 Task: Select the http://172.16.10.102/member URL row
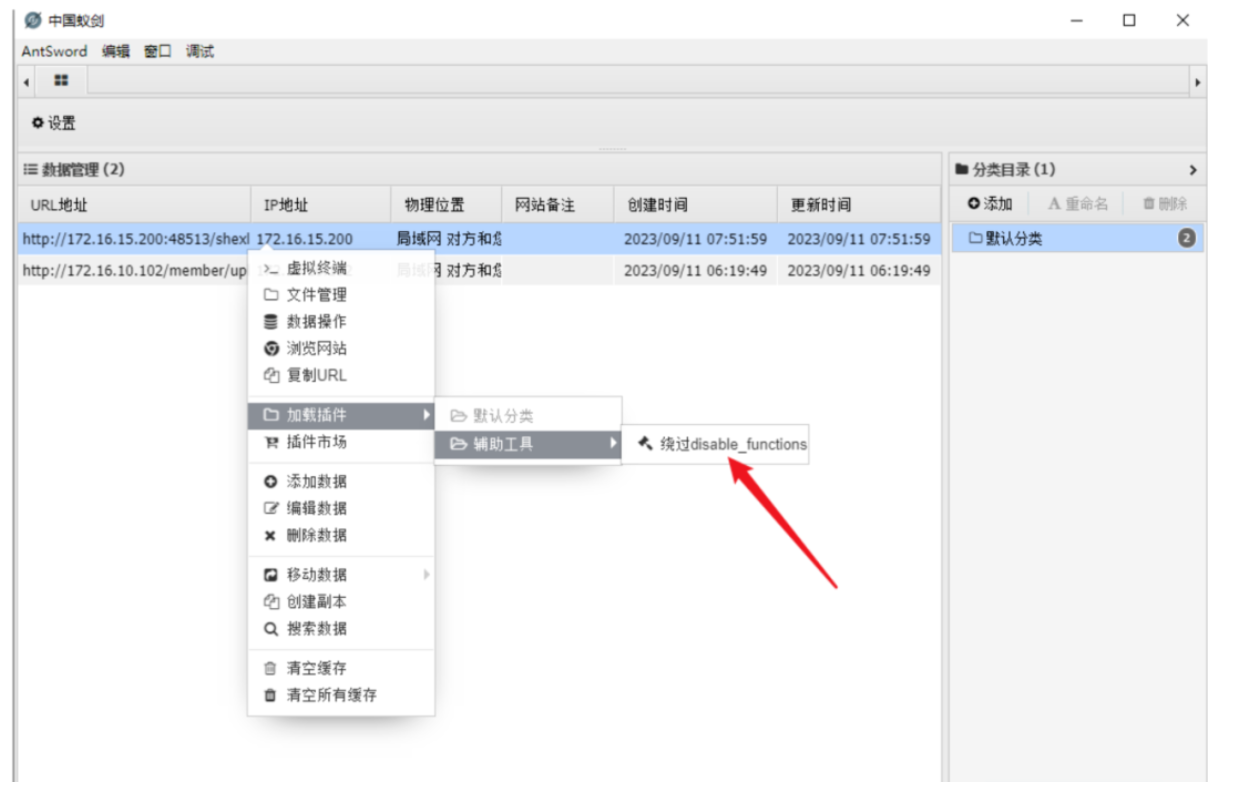pyautogui.click(x=135, y=270)
